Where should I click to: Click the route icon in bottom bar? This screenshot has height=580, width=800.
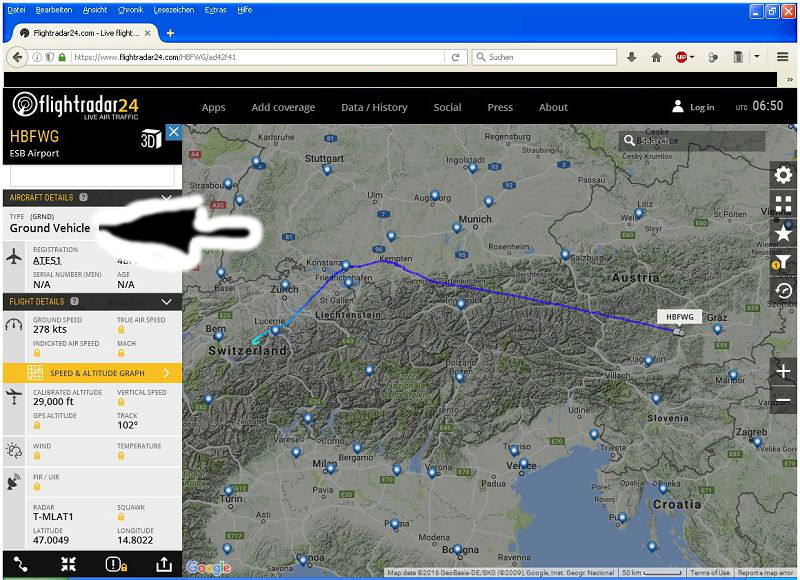[x=20, y=564]
